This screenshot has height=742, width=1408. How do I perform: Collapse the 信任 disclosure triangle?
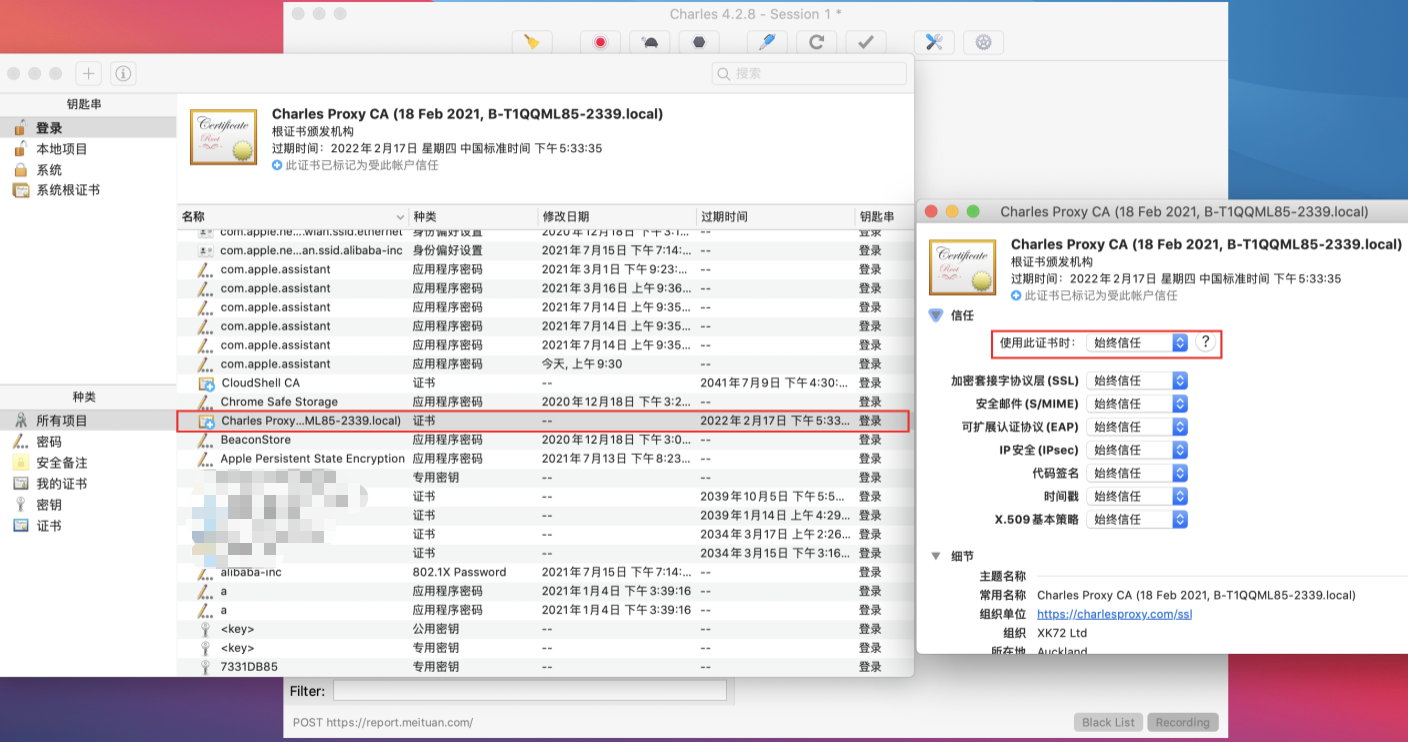936,315
